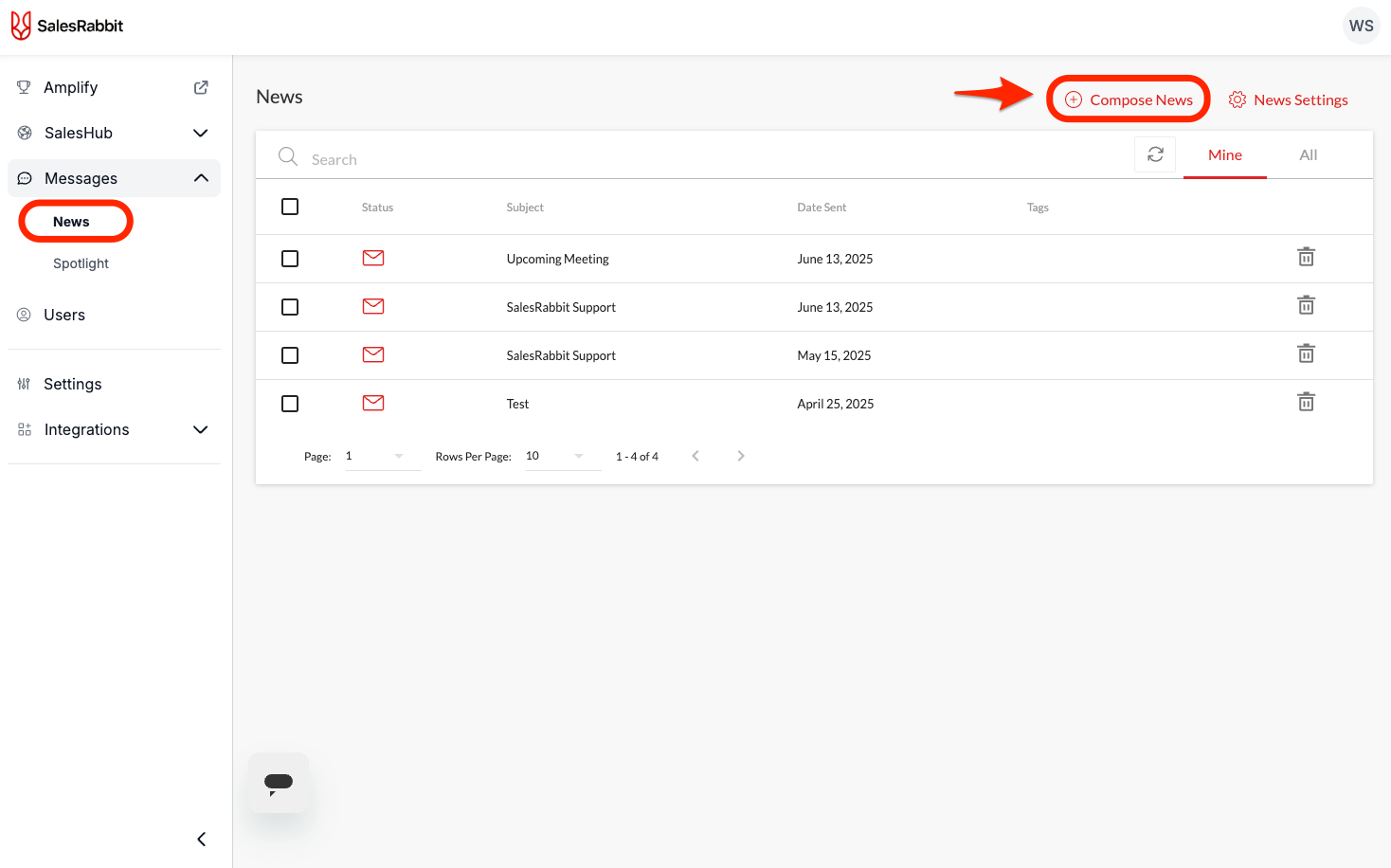This screenshot has width=1391, height=868.
Task: Click the Users profile icon
Action: coord(24,315)
